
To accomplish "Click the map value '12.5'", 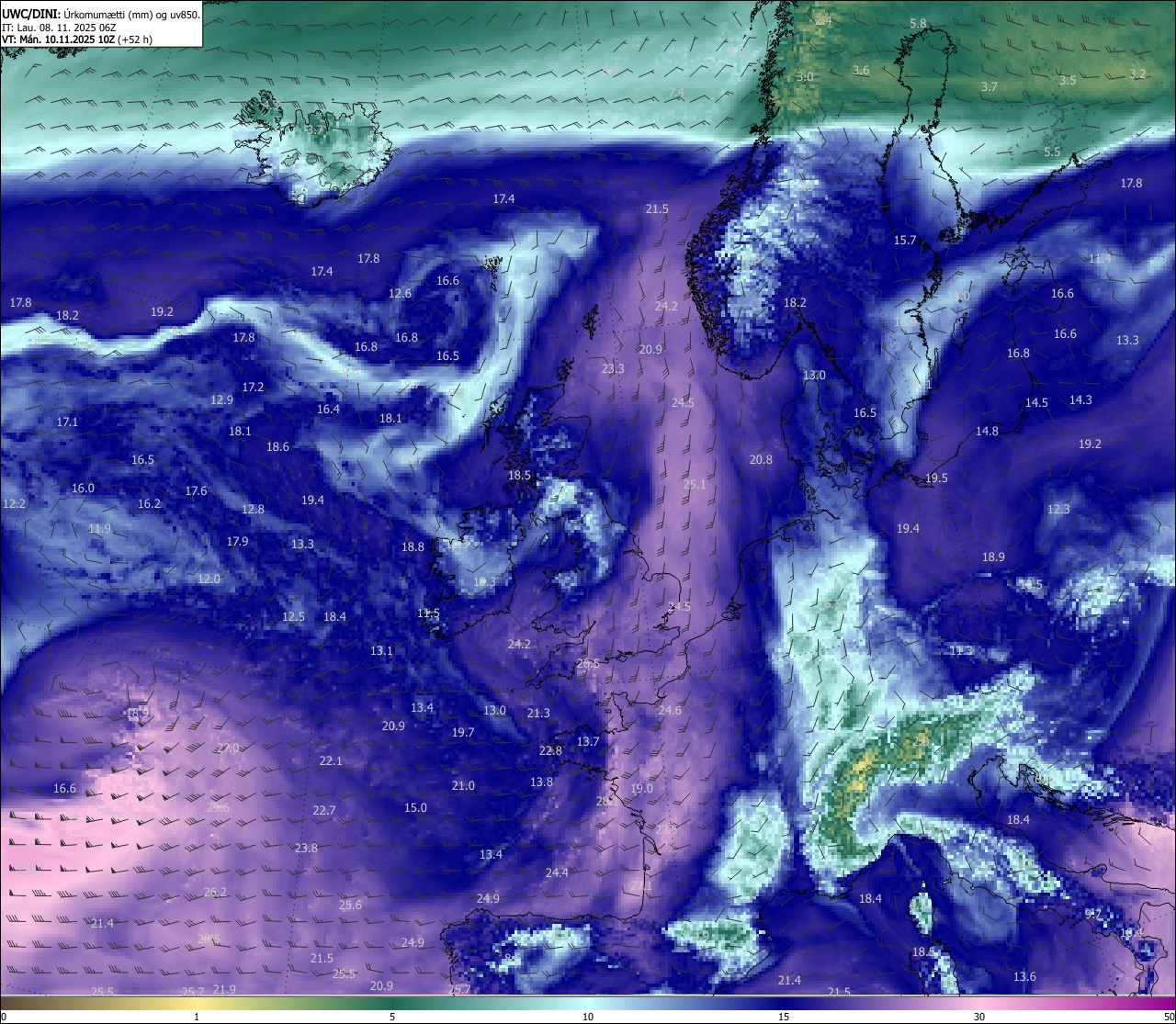I will click(x=293, y=617).
